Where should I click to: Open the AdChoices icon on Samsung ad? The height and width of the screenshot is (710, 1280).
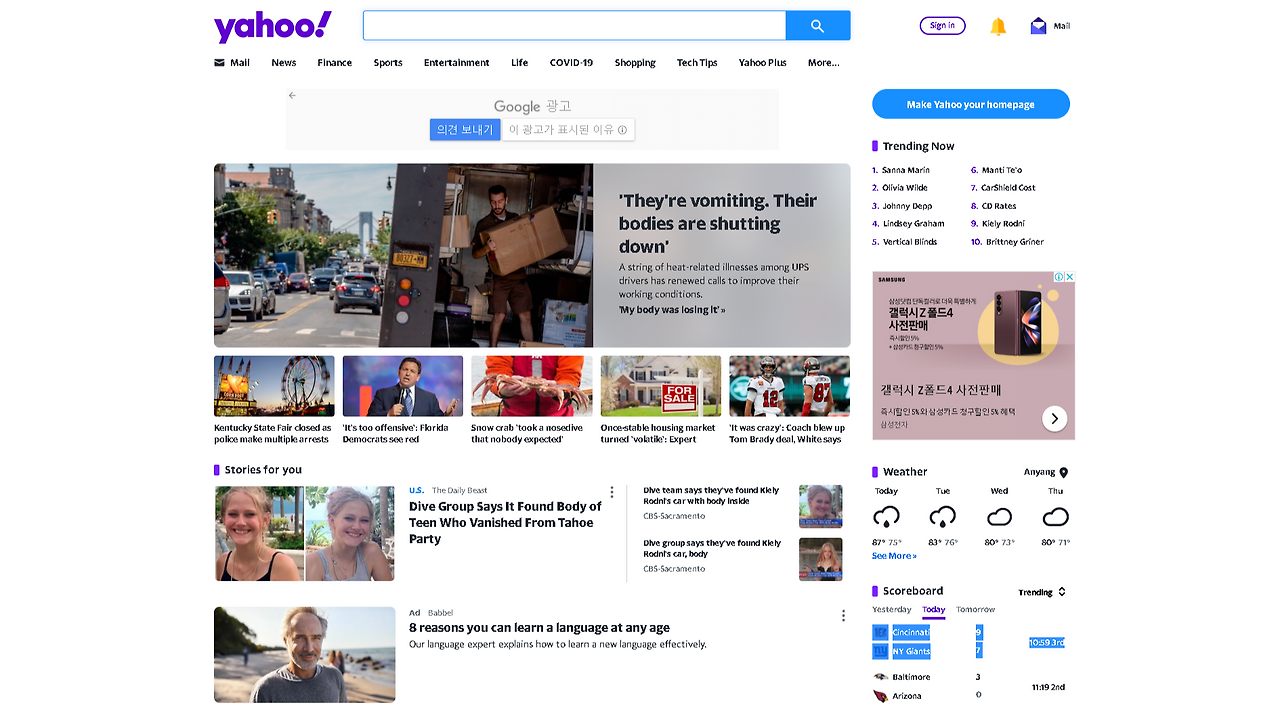tap(1059, 277)
